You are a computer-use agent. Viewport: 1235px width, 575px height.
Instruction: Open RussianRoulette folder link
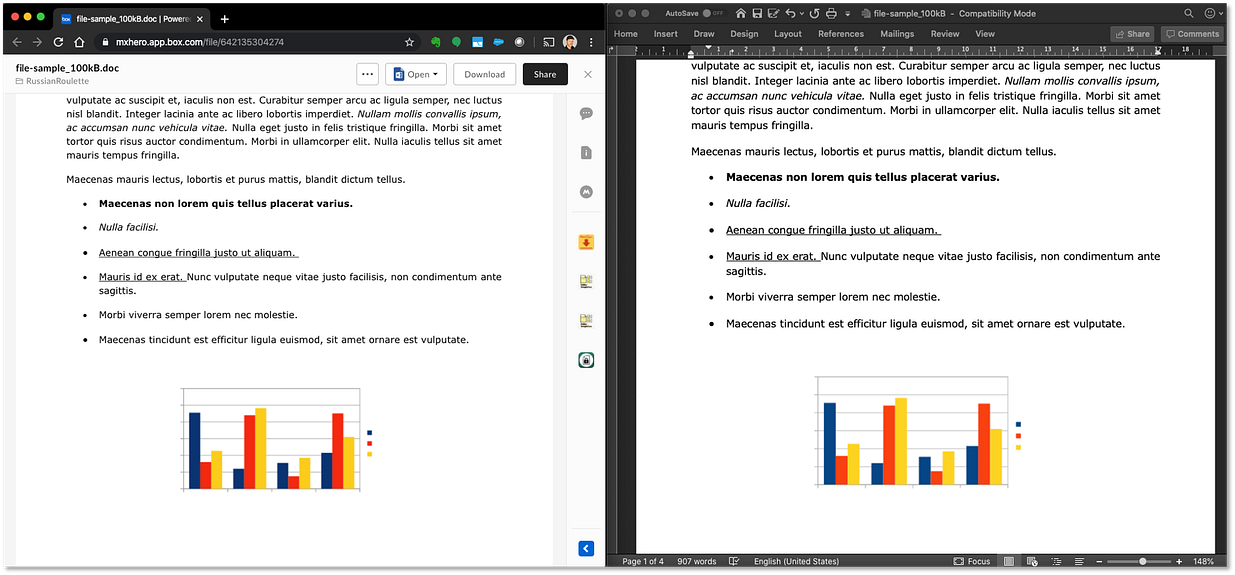[x=58, y=81]
